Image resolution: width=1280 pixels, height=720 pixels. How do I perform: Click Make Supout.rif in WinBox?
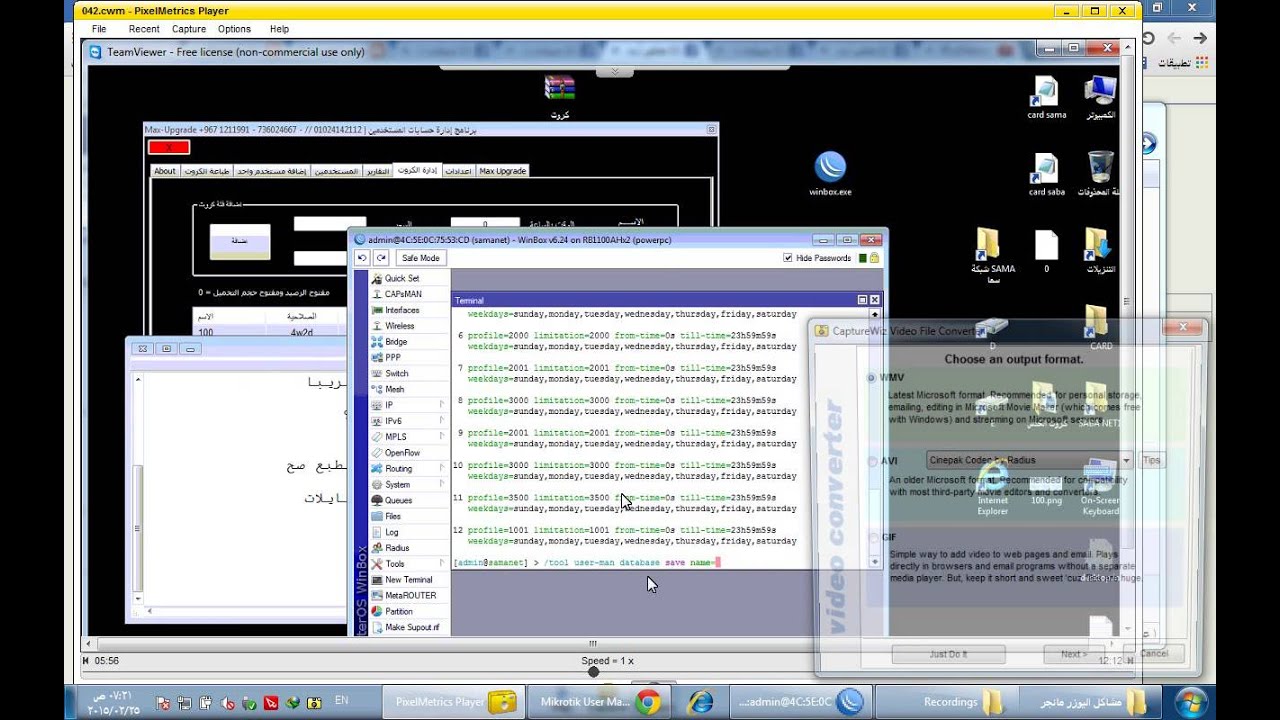[411, 627]
